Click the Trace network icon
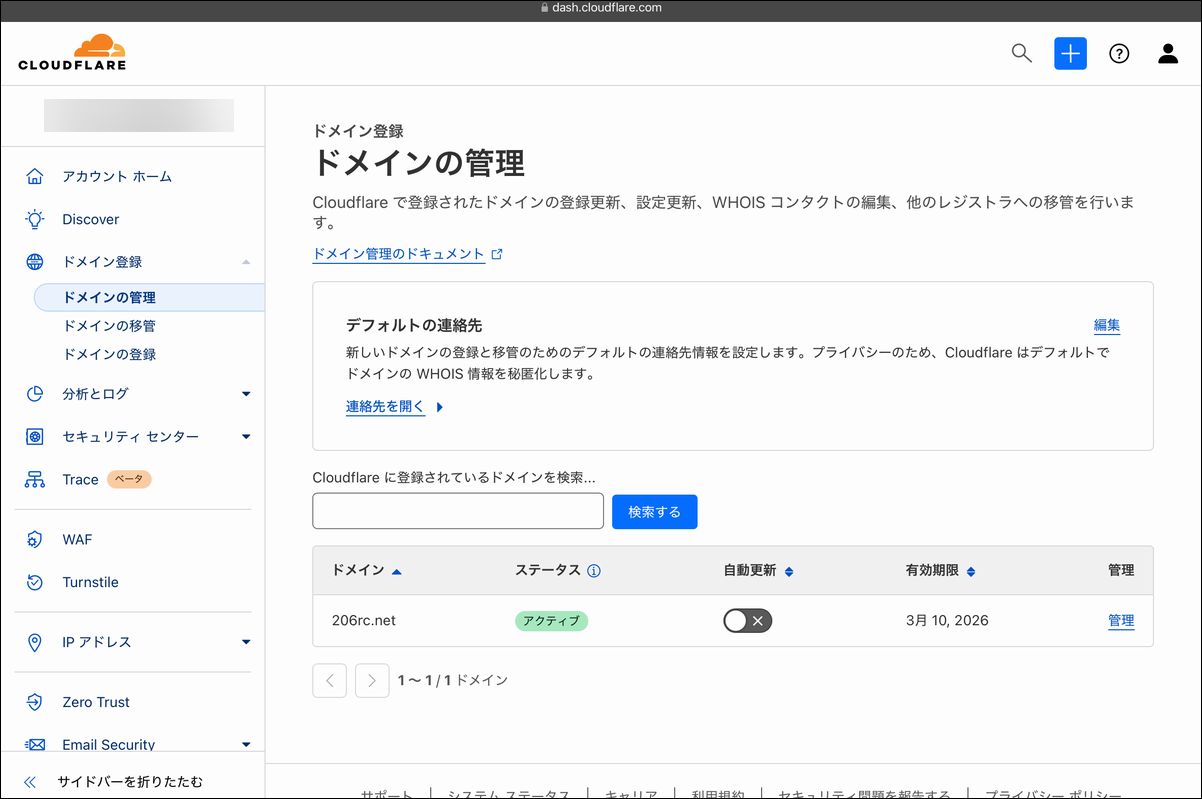This screenshot has width=1202, height=799. tap(35, 480)
